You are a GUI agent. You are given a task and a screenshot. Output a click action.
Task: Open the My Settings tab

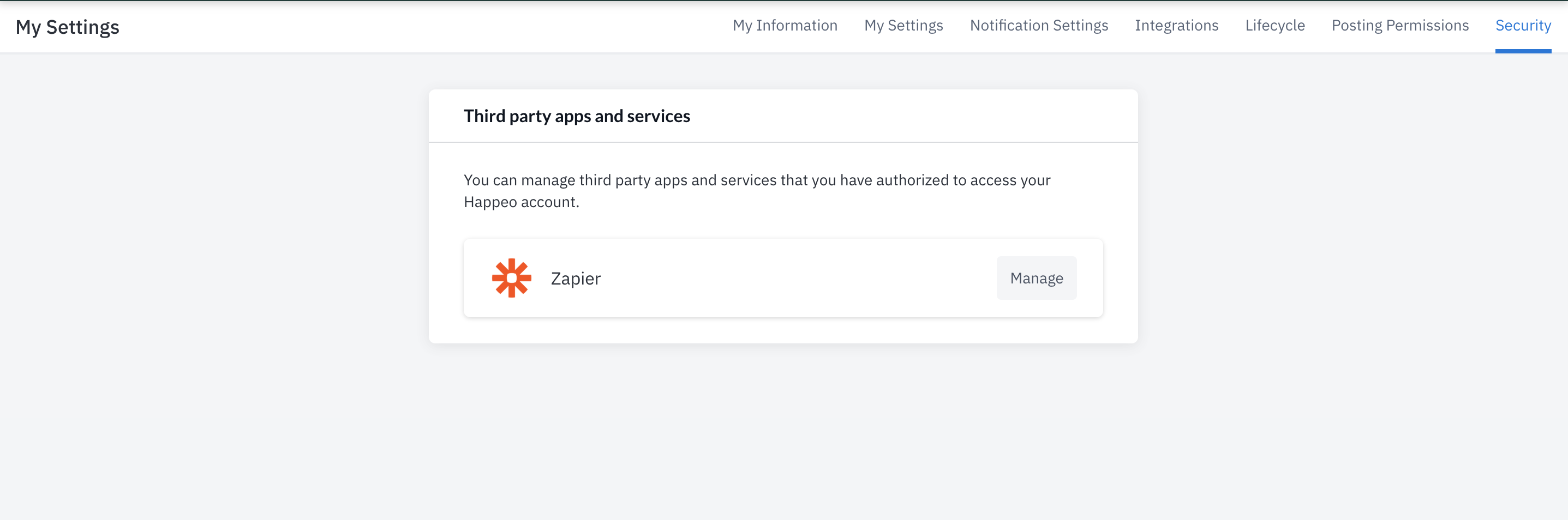tap(903, 26)
